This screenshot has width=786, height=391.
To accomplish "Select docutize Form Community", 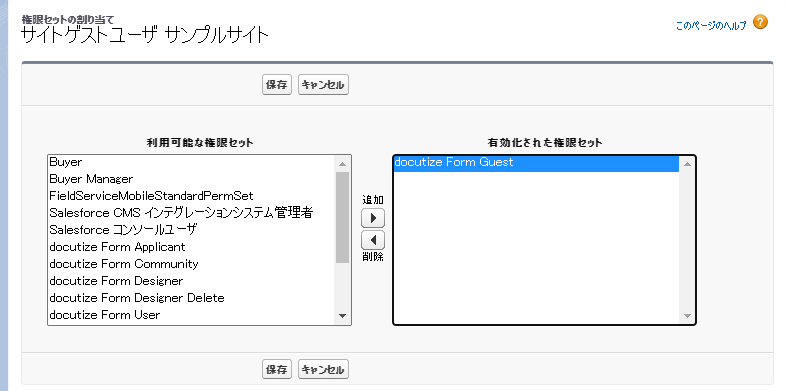I will [x=192, y=264].
